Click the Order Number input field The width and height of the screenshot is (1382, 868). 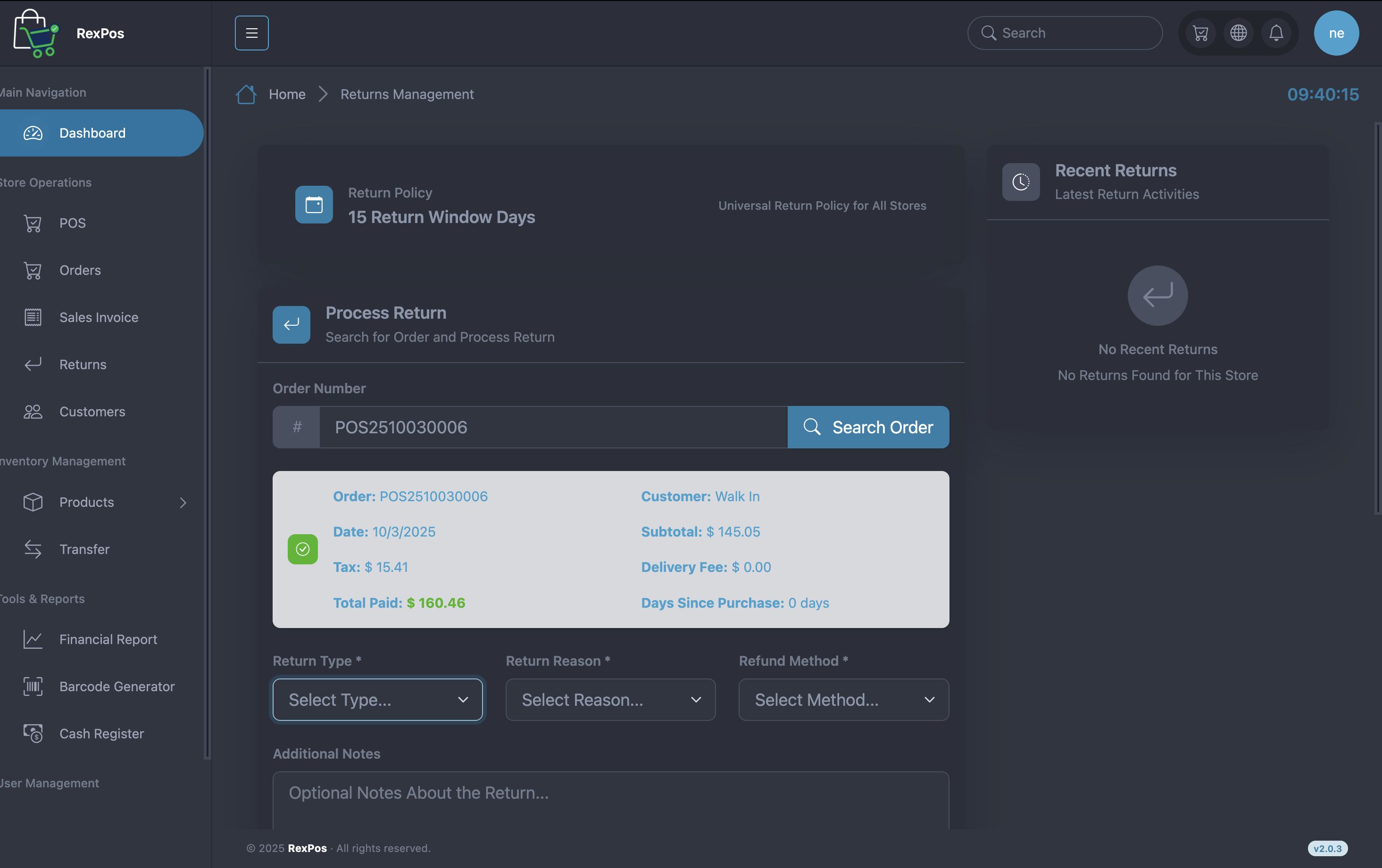click(553, 428)
